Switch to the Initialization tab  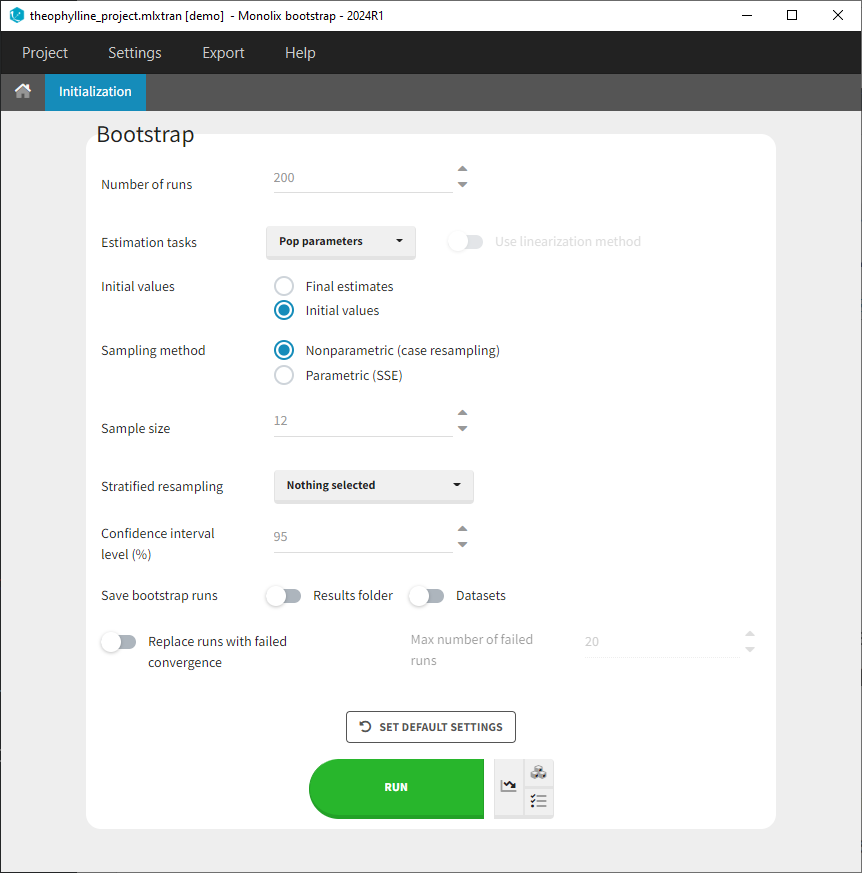click(95, 91)
